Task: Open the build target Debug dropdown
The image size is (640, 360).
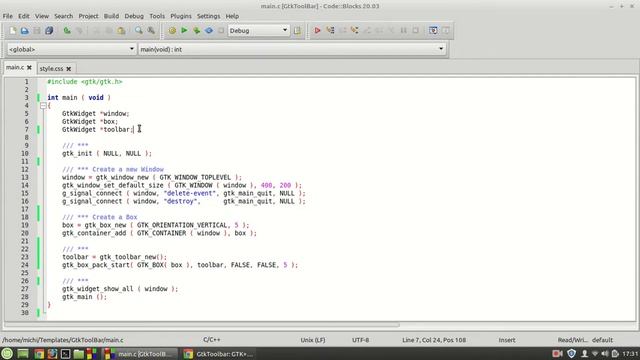Action: tap(258, 31)
